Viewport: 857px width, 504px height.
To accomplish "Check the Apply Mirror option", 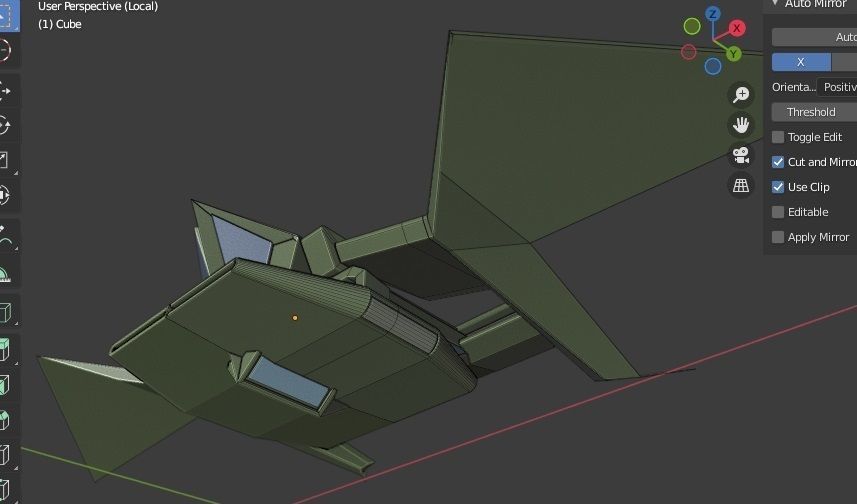I will pos(778,237).
